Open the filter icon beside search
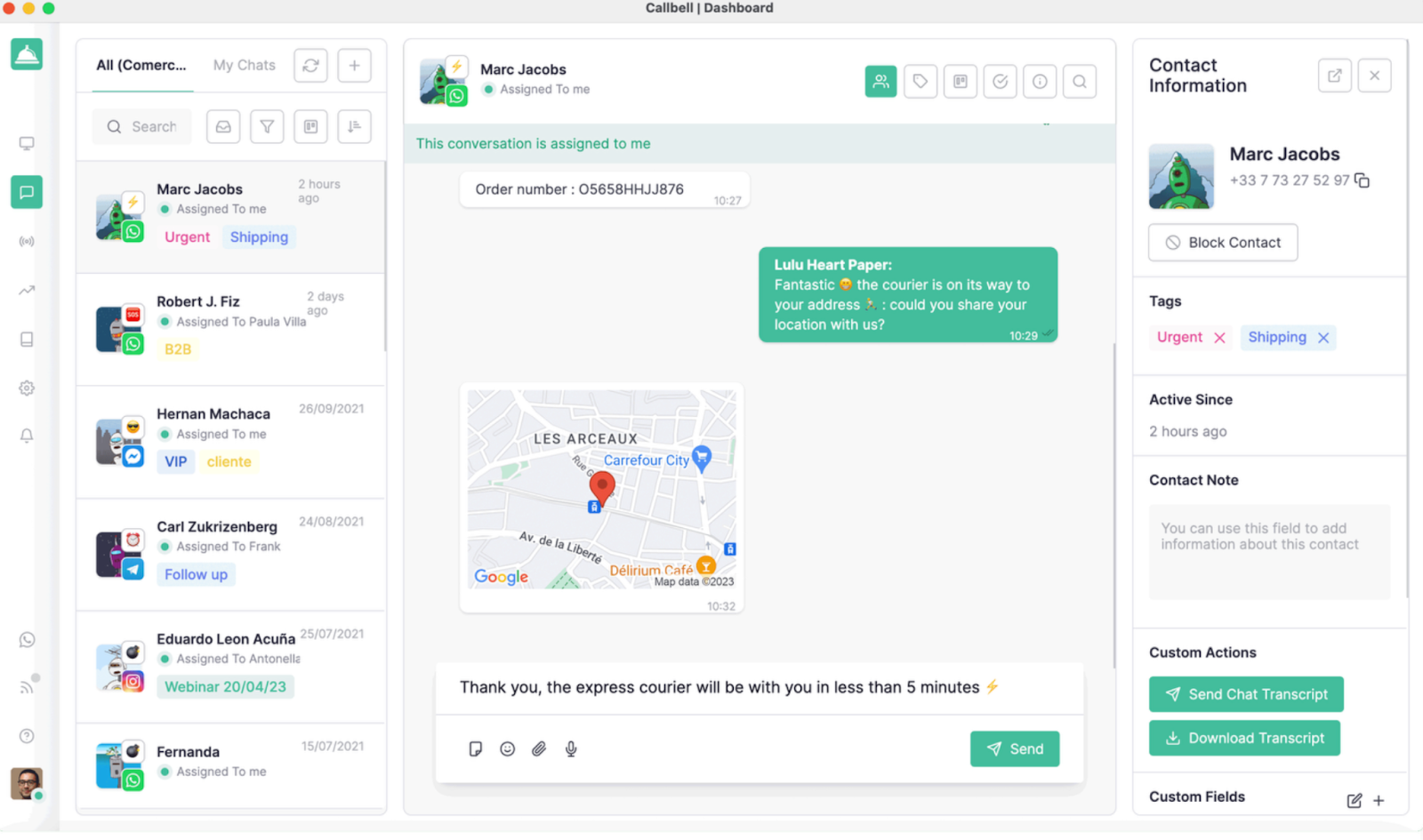Screen dimensions: 1423x840 tap(267, 126)
